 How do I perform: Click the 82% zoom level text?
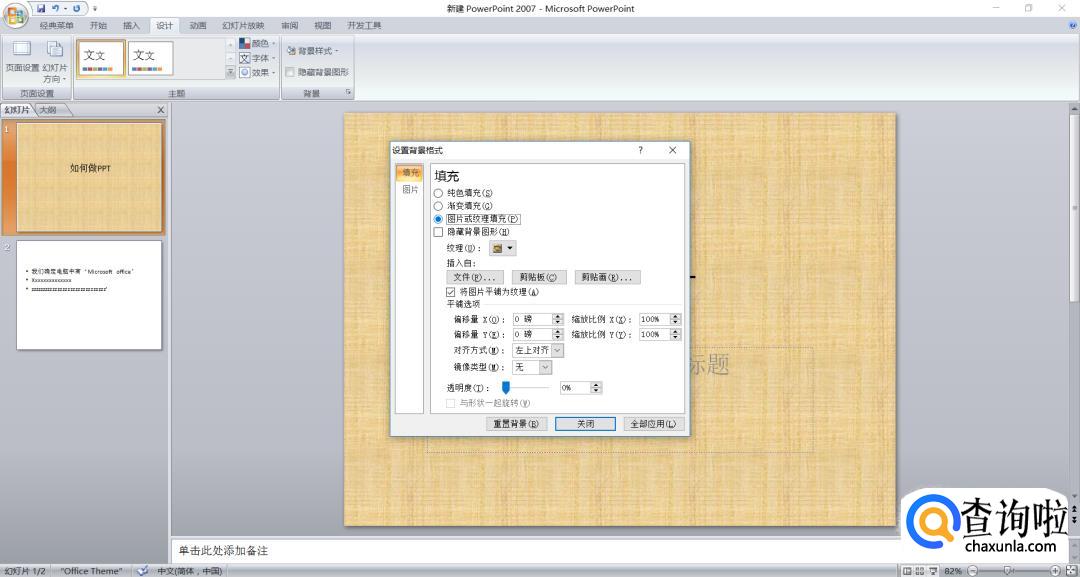(953, 571)
